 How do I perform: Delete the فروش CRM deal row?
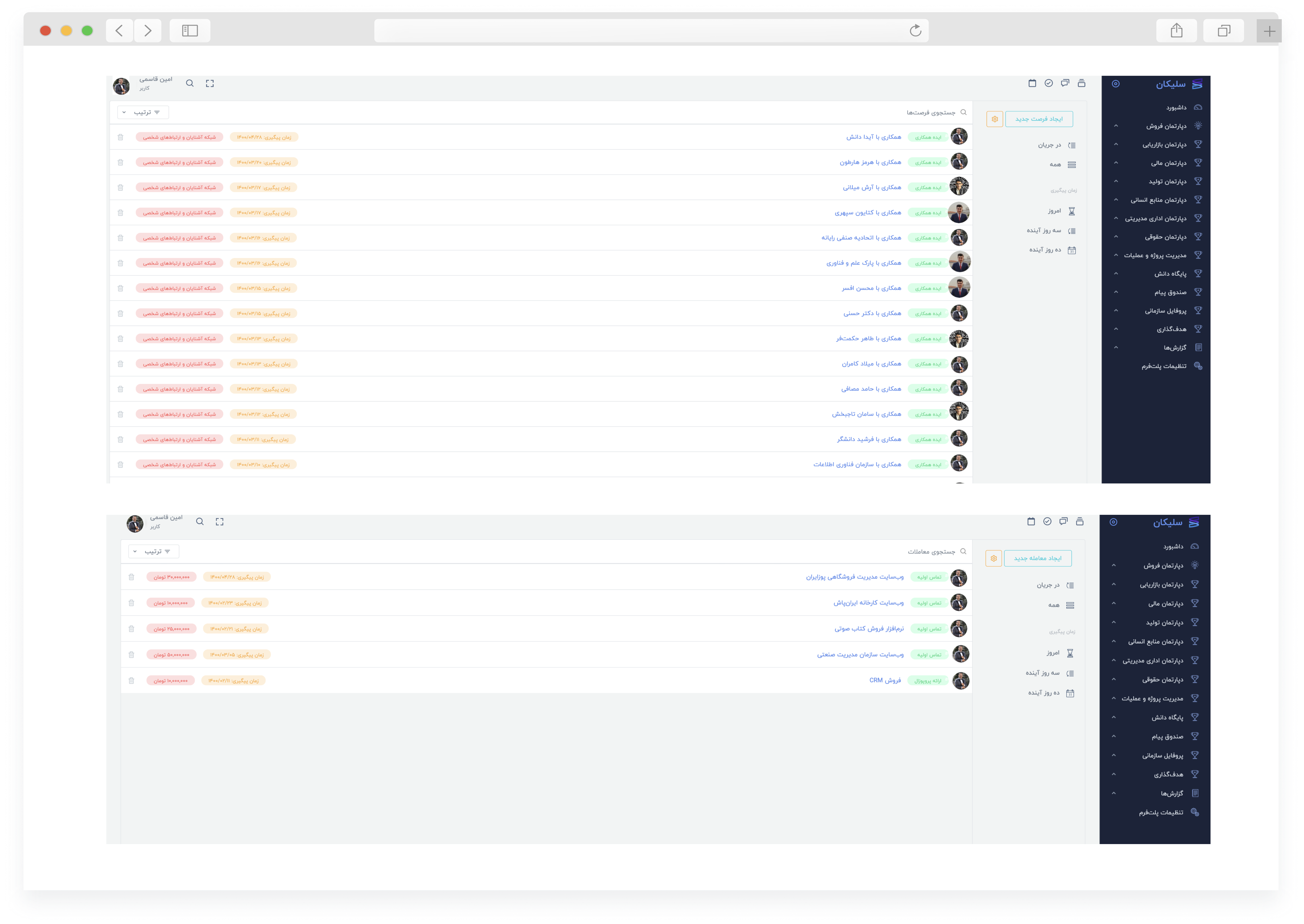point(131,681)
